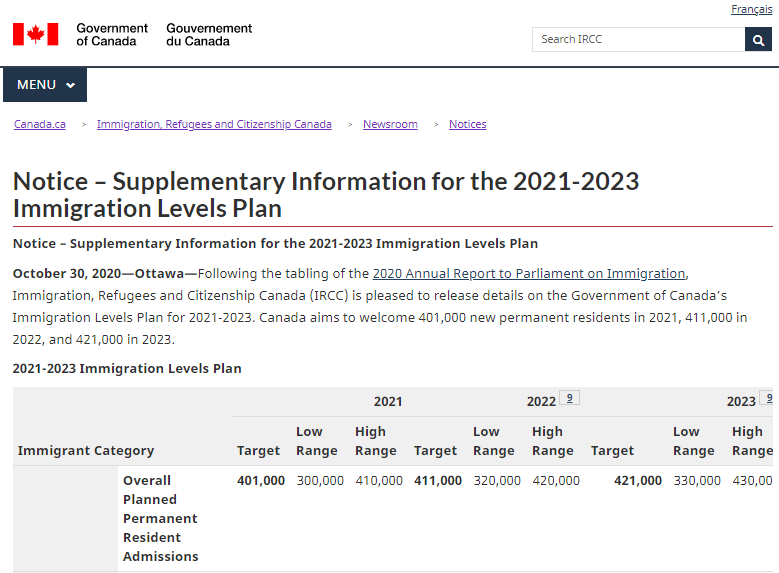Click footnote 9 next to 2022

(x=569, y=398)
